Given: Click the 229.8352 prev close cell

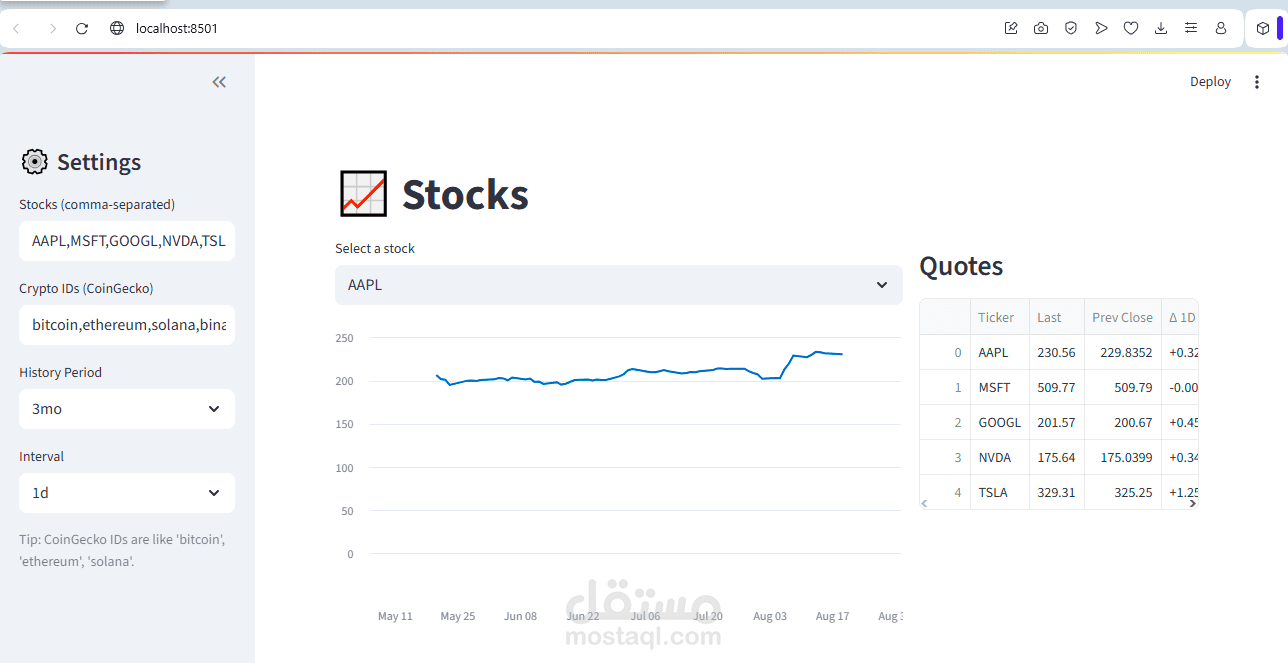Looking at the screenshot, I should tap(1123, 352).
